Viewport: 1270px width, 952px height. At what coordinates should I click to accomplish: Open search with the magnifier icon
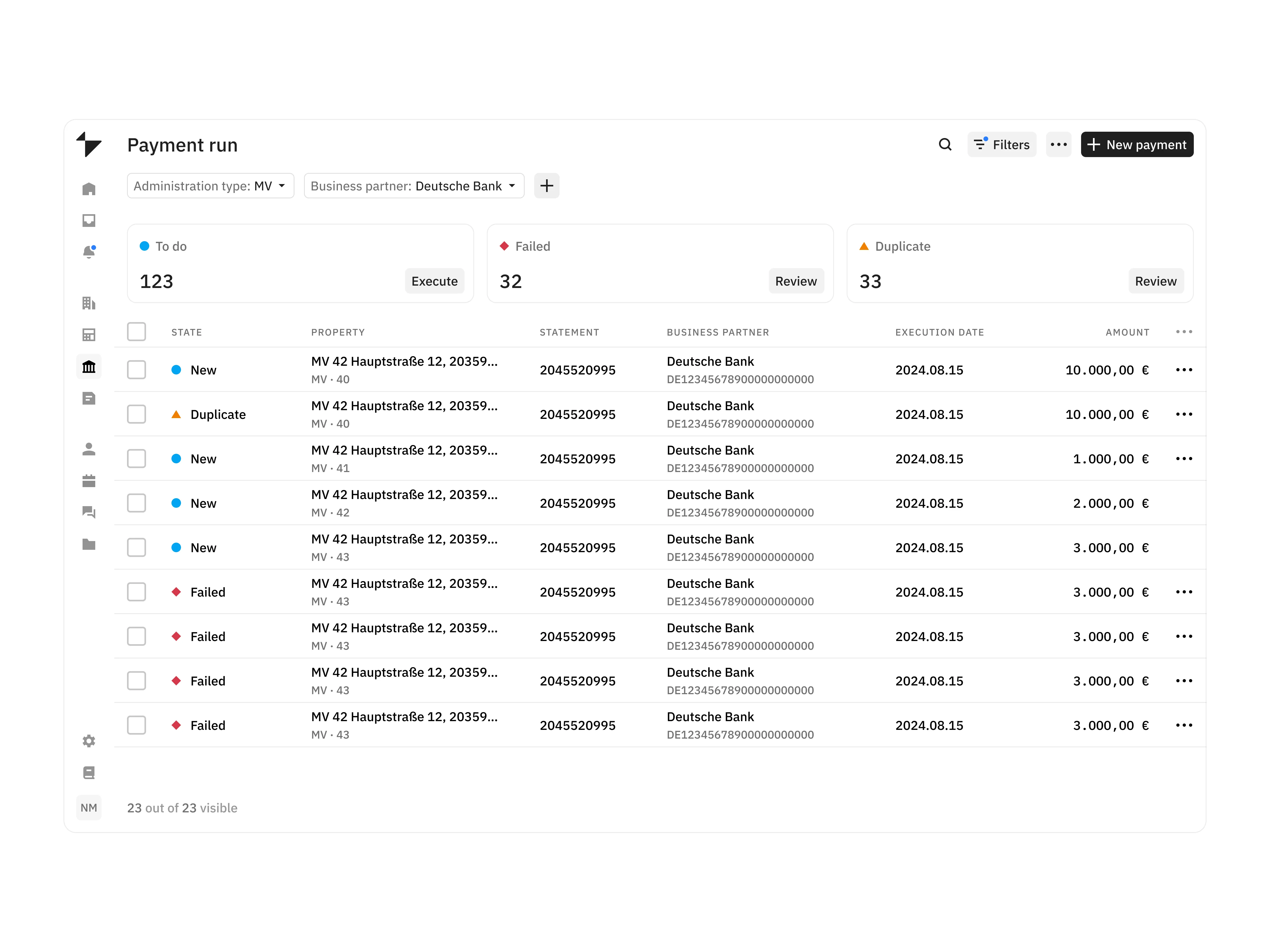945,145
